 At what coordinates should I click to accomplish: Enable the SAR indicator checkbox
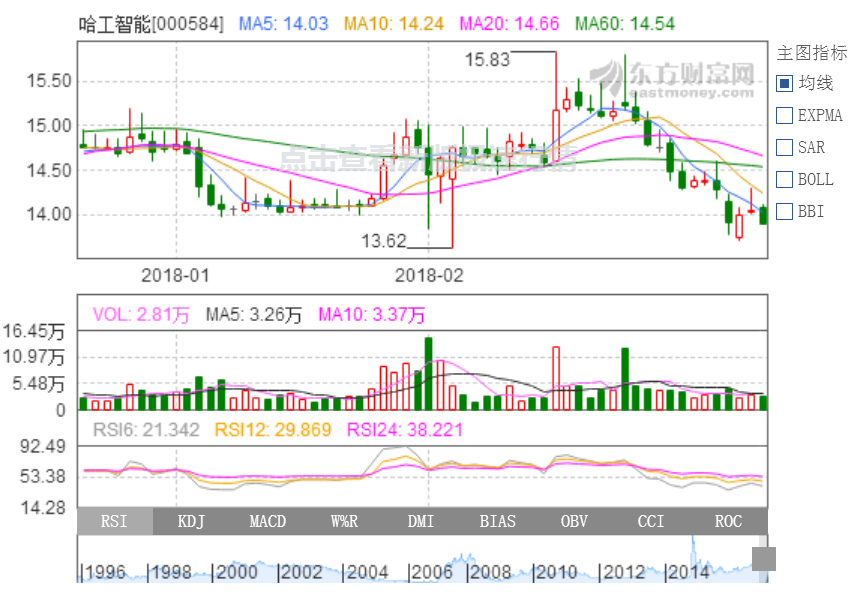[x=784, y=148]
